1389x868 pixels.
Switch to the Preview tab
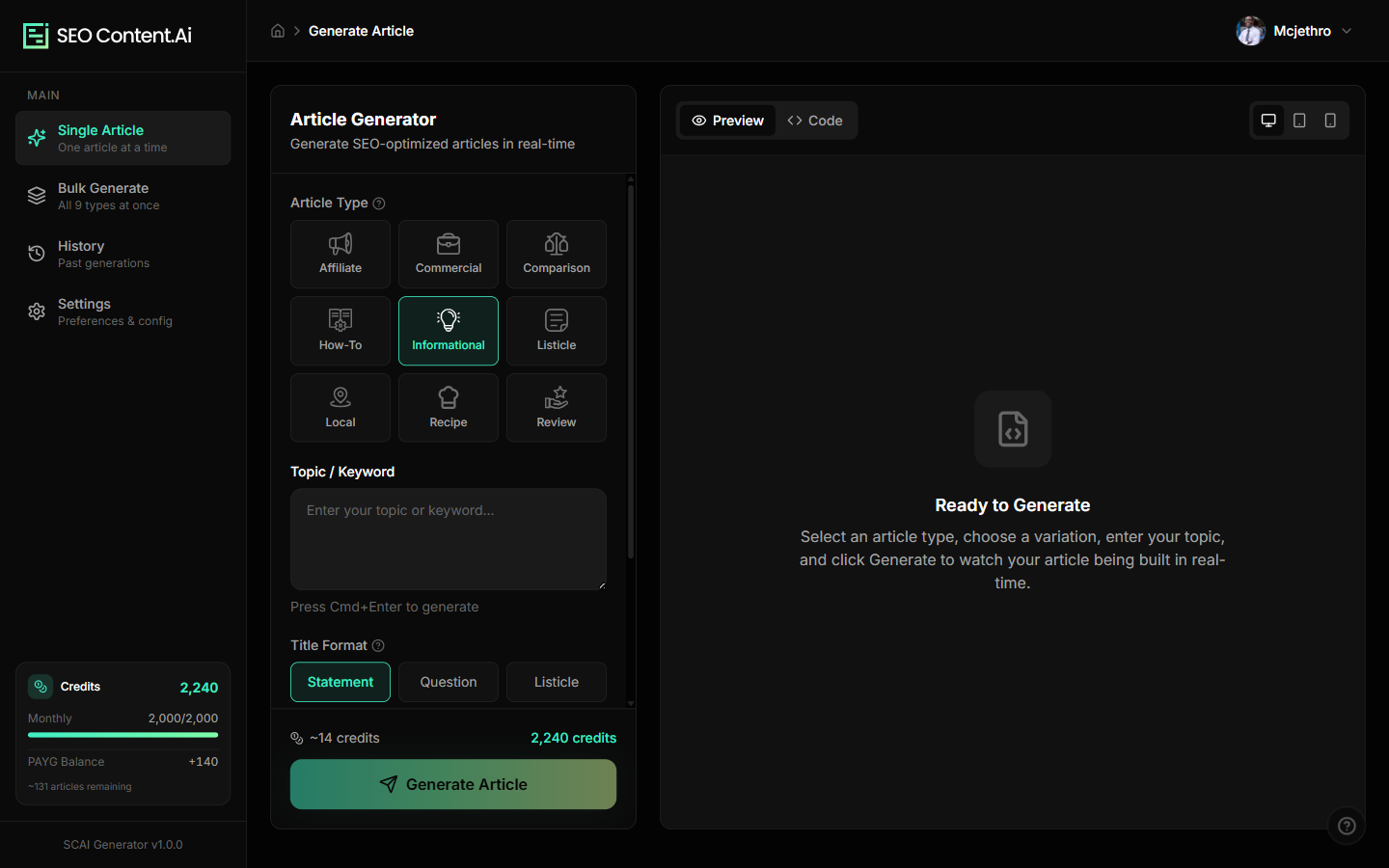728,121
